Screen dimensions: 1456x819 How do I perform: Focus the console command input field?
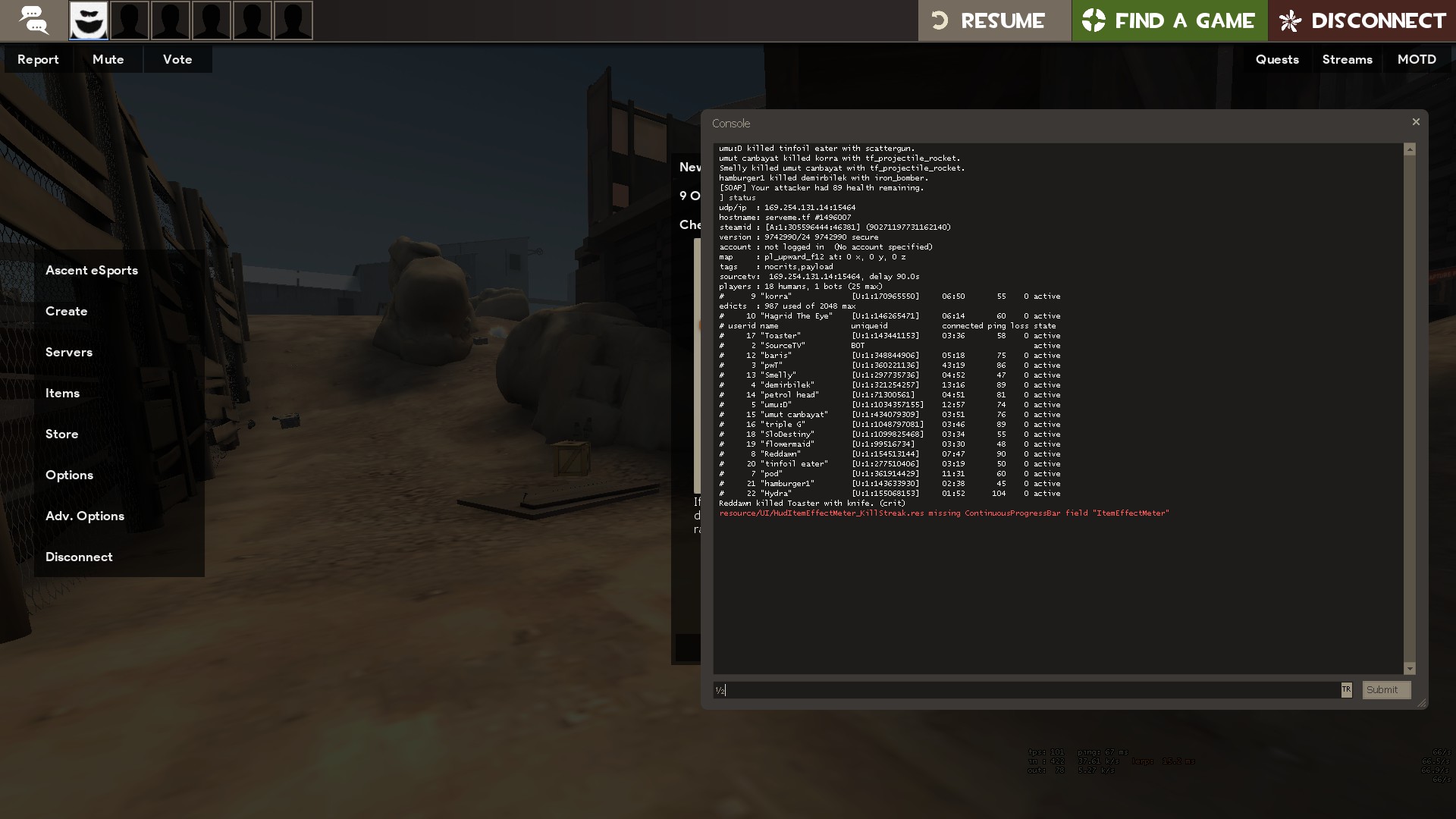point(1024,690)
